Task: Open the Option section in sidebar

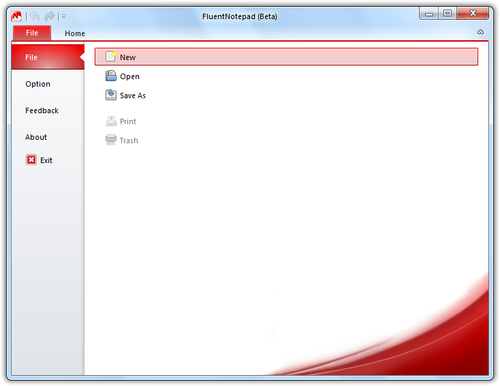Action: 38,84
